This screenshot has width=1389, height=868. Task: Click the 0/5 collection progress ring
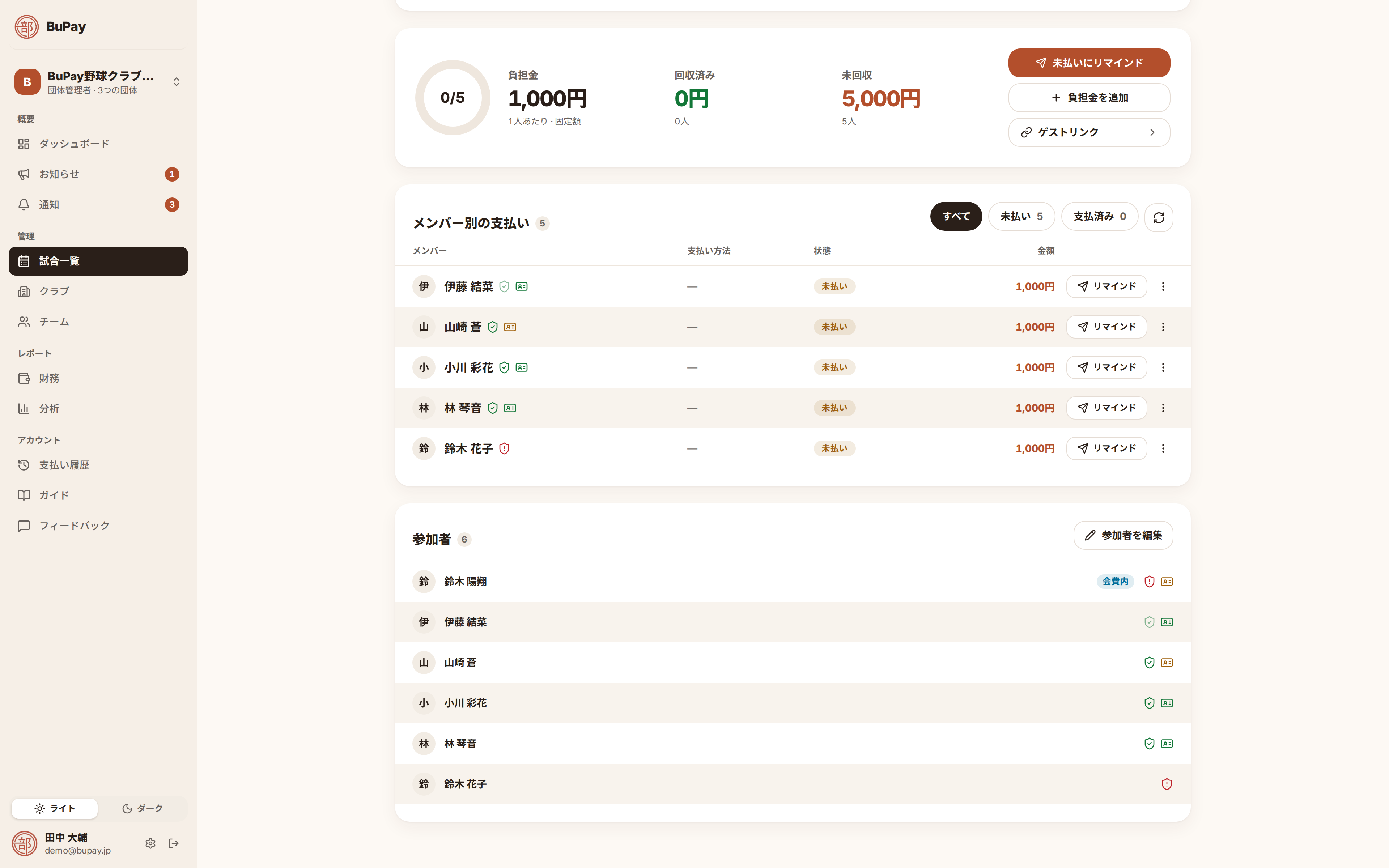[452, 98]
